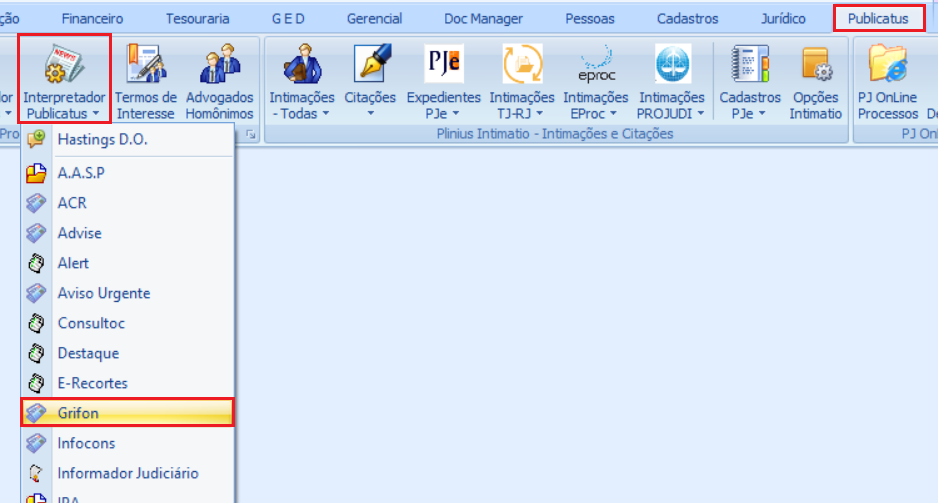Screen dimensions: 938x503
Task: Expand Intimações TJ-RJ dropdown arrow
Action: [x=540, y=114]
